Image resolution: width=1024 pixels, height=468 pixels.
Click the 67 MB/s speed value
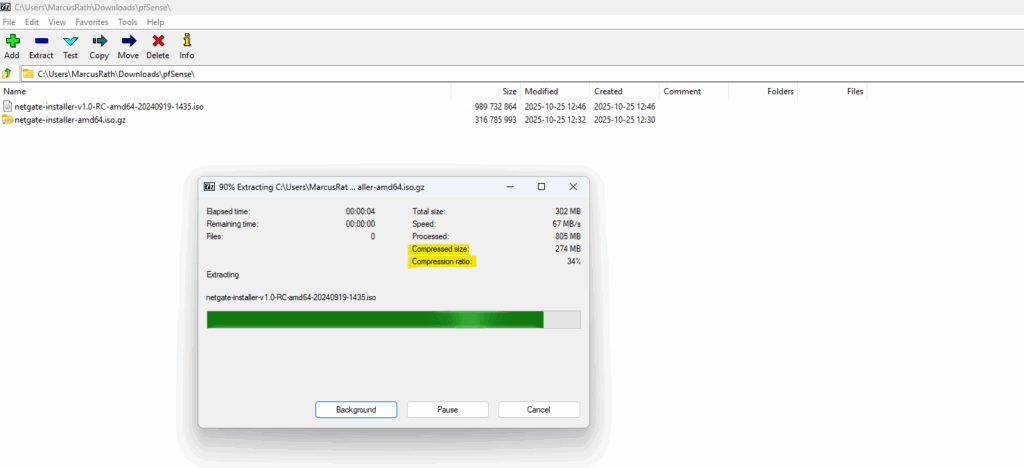pyautogui.click(x=566, y=224)
